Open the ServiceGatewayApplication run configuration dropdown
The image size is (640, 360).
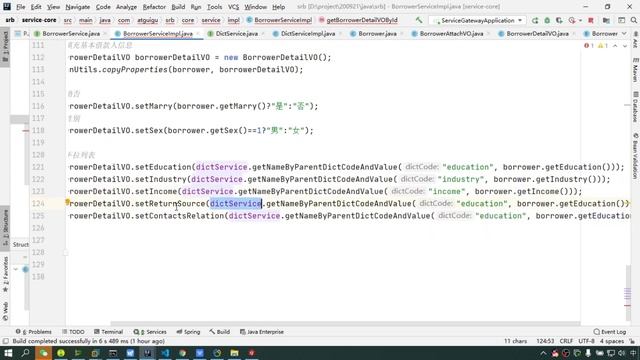pos(478,20)
